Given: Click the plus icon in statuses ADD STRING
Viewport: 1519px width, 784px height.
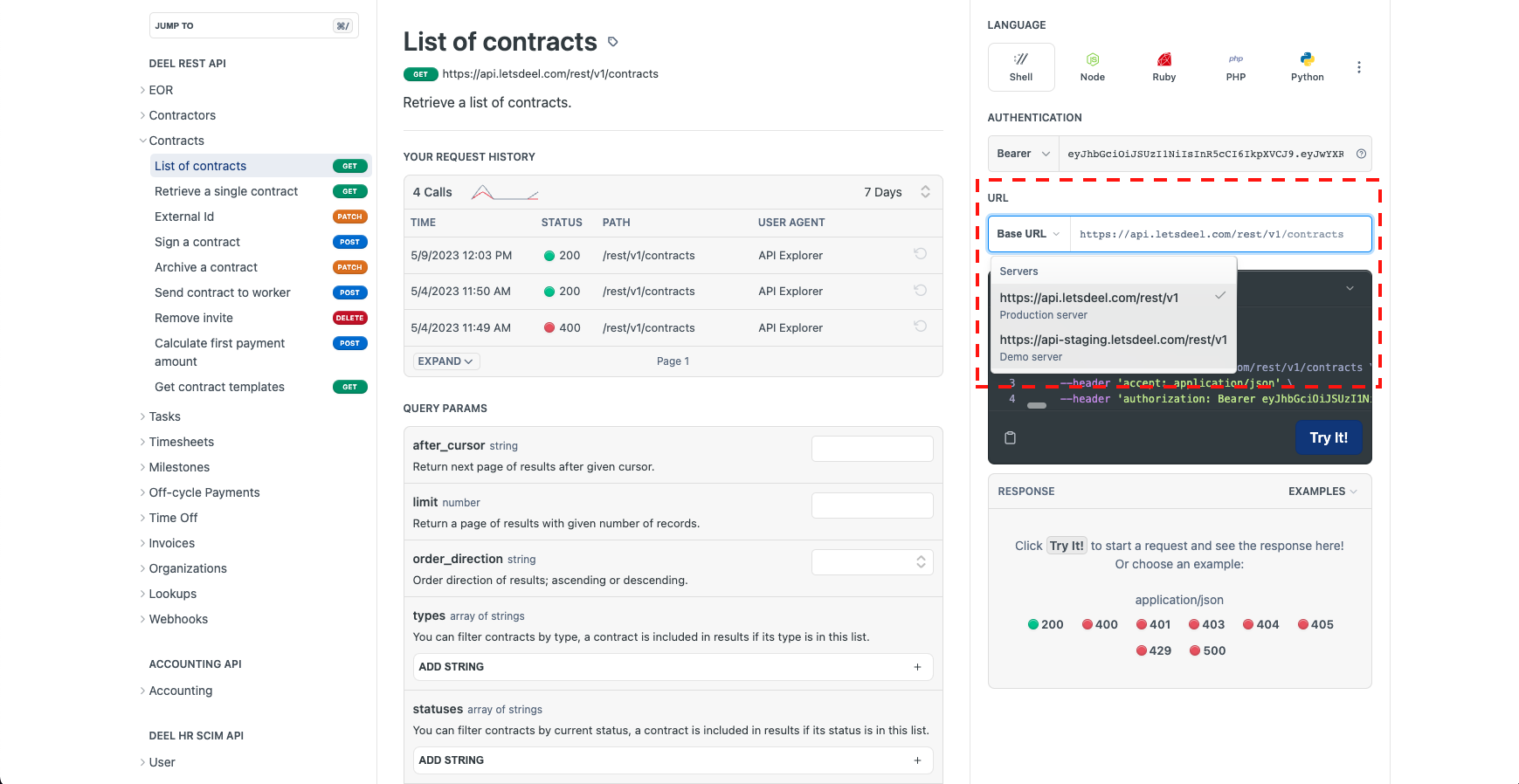Looking at the screenshot, I should (x=917, y=760).
